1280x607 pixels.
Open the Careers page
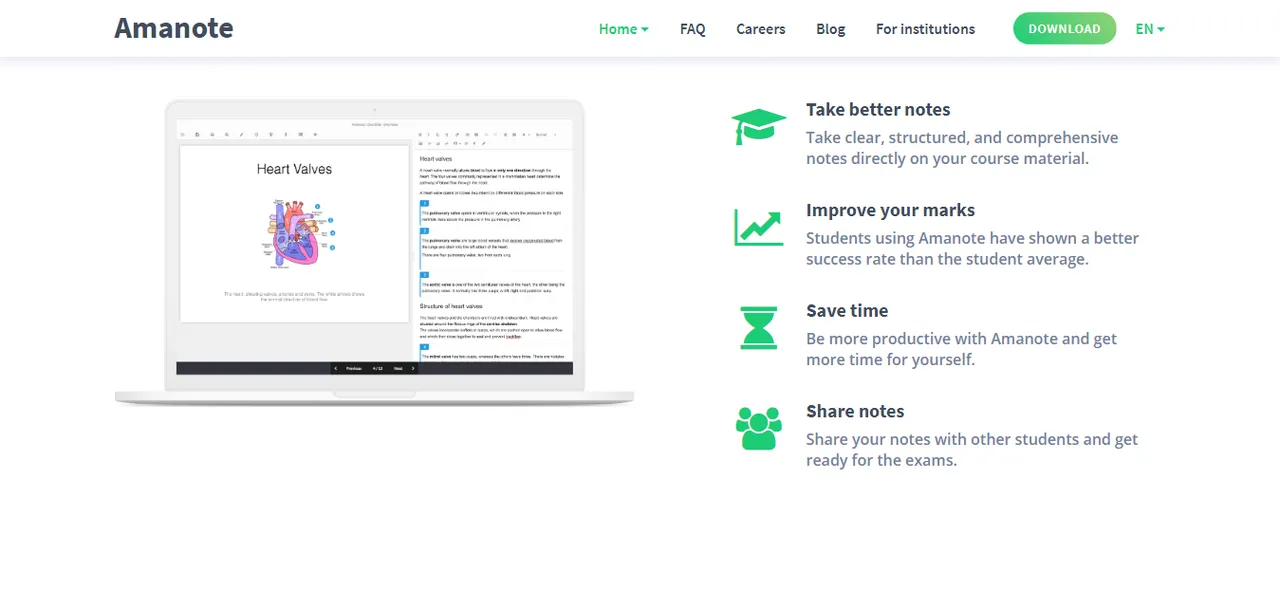point(760,29)
